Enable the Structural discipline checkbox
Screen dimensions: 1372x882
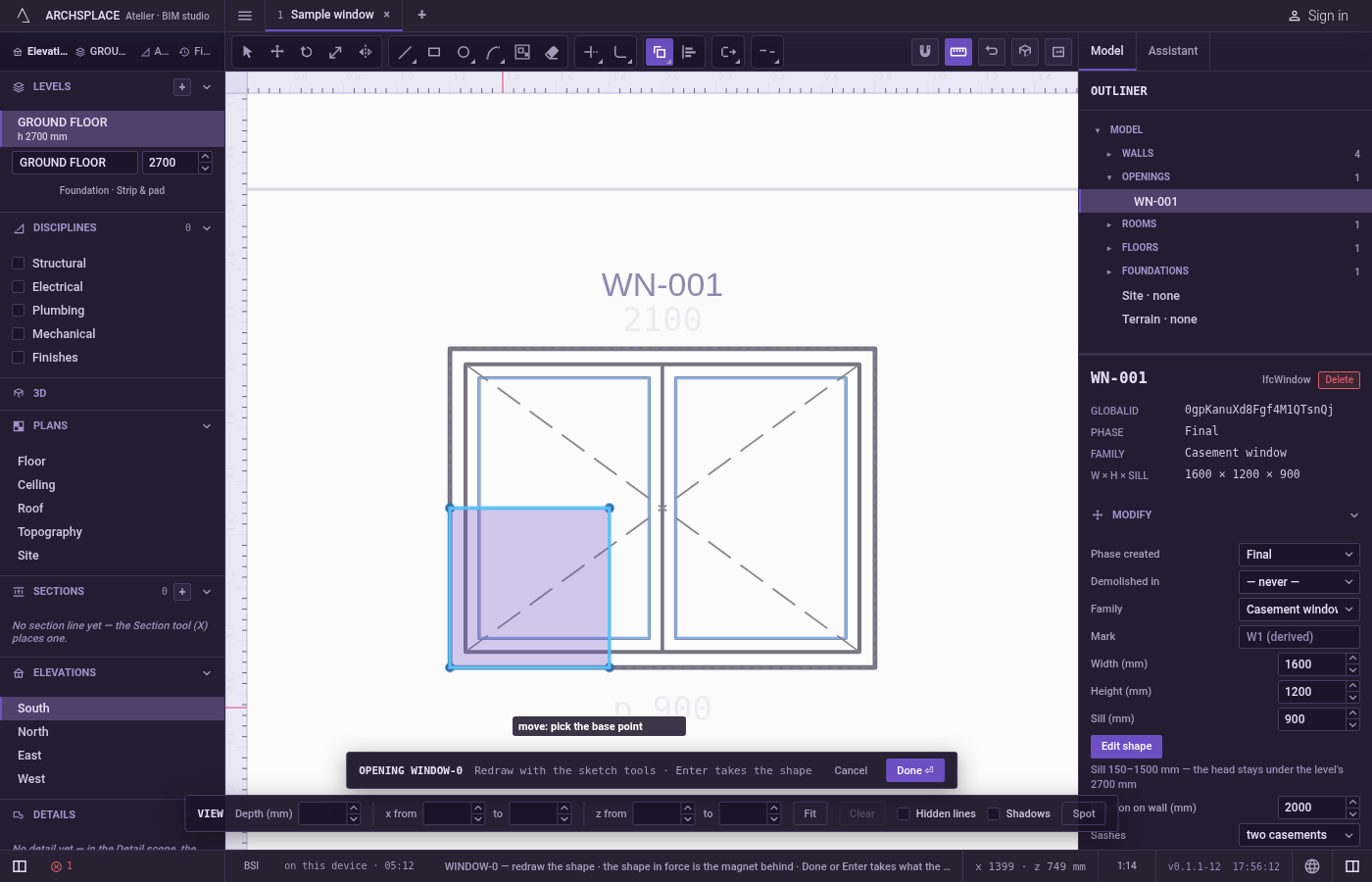tap(18, 264)
